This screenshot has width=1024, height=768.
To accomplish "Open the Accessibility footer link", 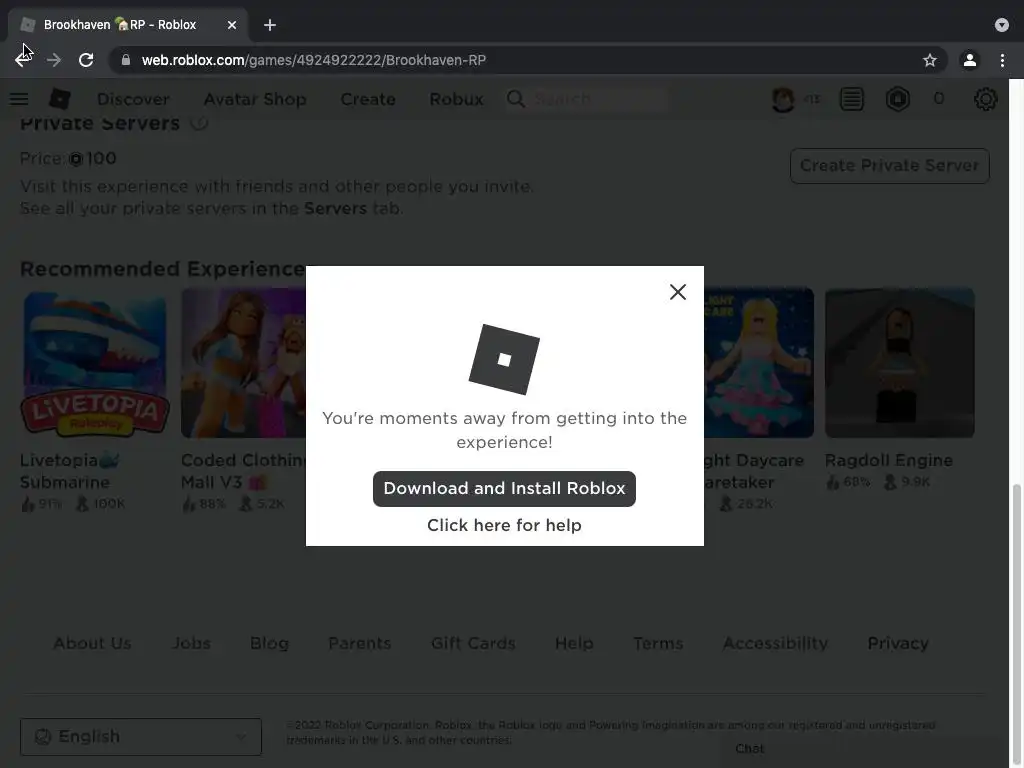I will click(775, 643).
